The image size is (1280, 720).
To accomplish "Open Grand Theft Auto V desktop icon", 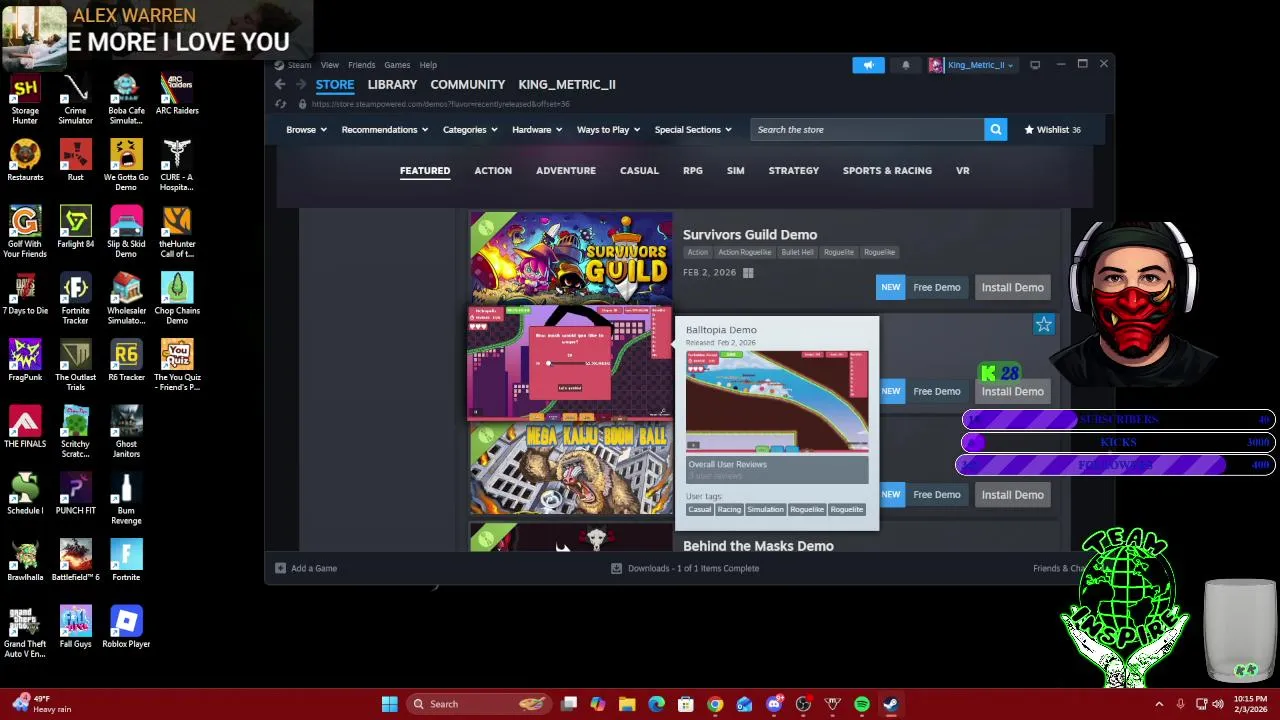I will pyautogui.click(x=25, y=632).
